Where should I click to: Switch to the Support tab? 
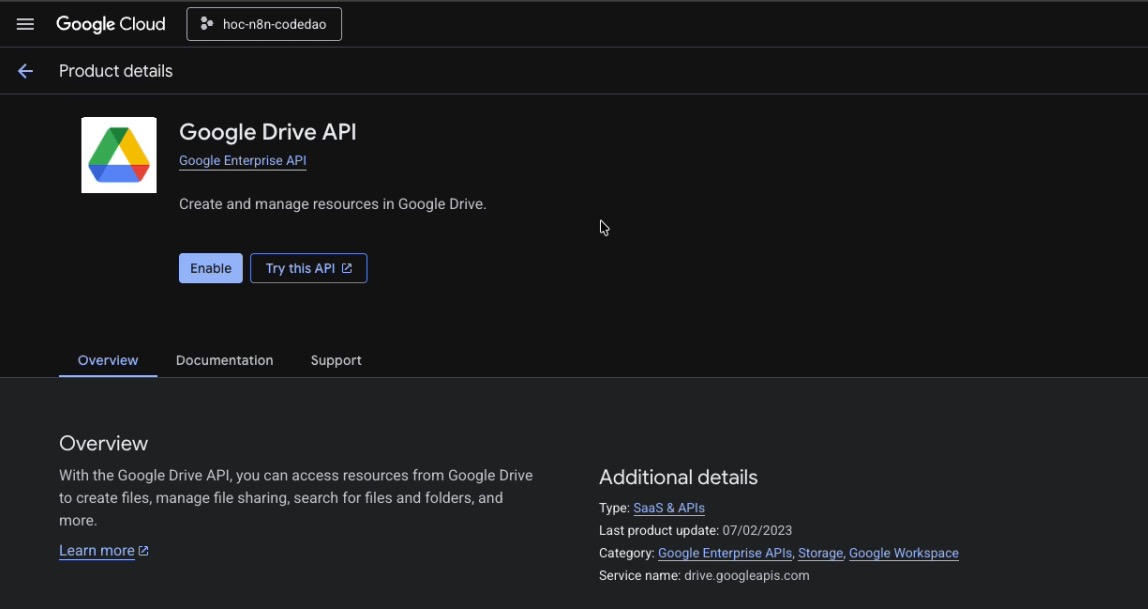tap(336, 360)
